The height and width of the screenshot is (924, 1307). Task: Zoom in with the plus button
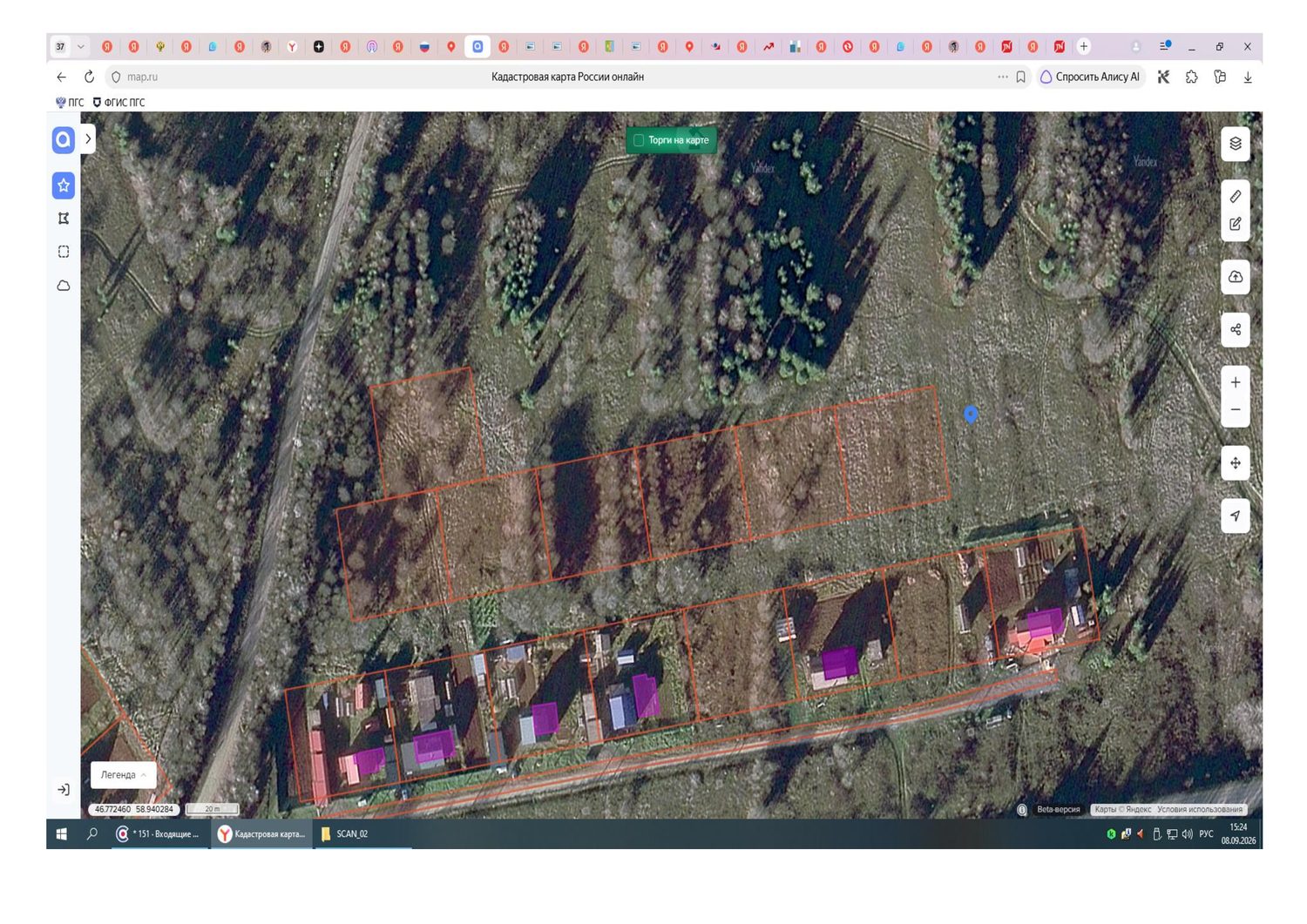(1235, 382)
